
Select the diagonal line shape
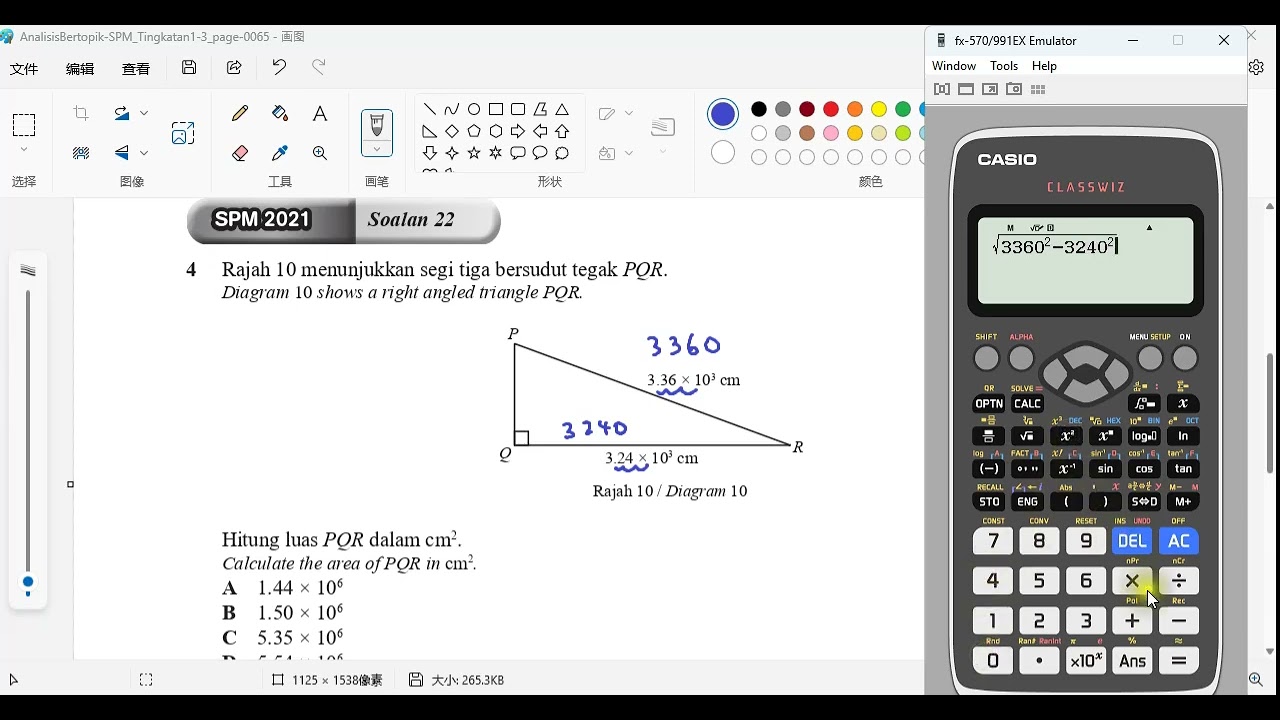tap(430, 109)
